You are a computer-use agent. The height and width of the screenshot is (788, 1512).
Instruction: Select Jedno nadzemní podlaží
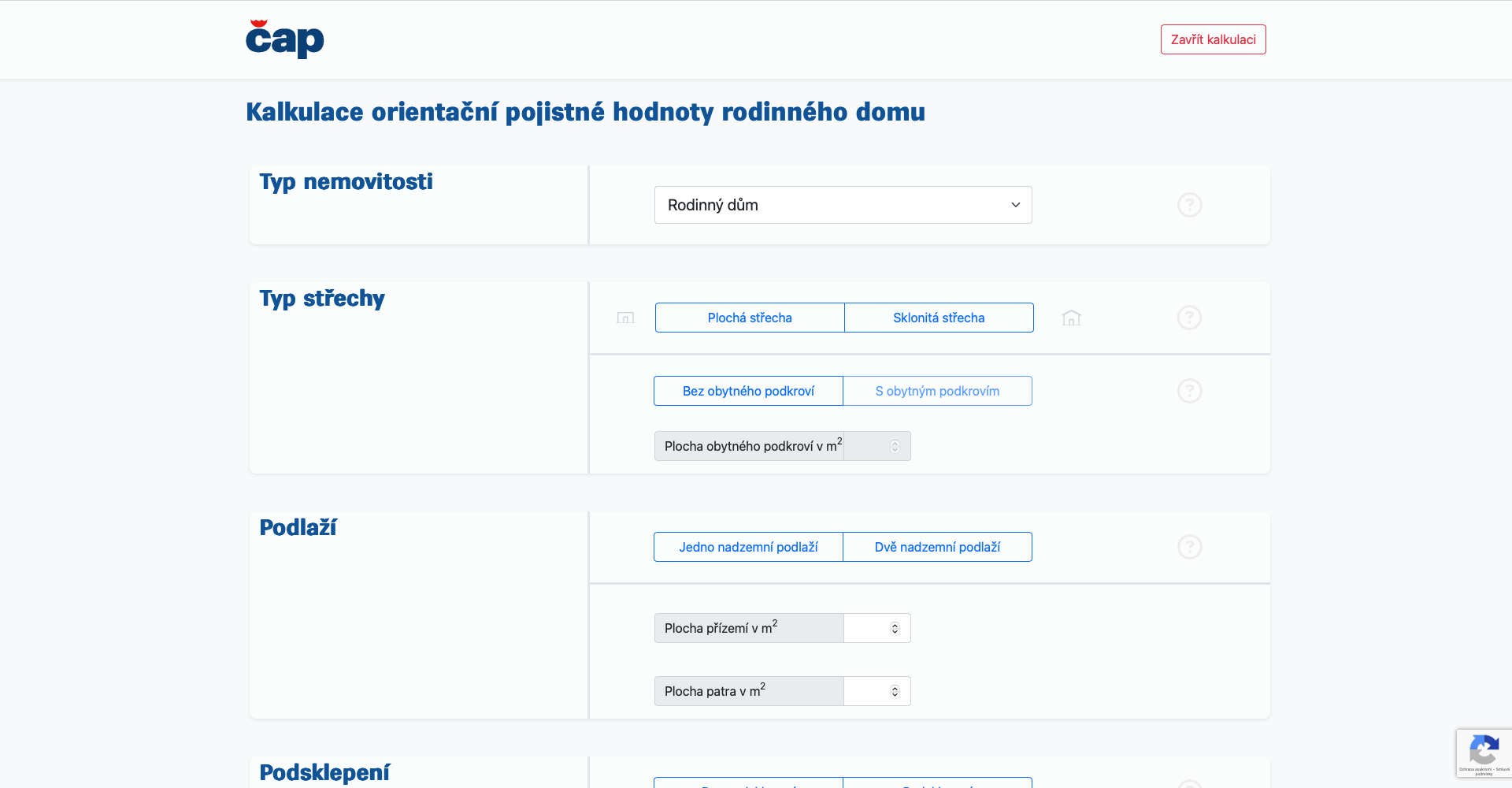(x=748, y=547)
